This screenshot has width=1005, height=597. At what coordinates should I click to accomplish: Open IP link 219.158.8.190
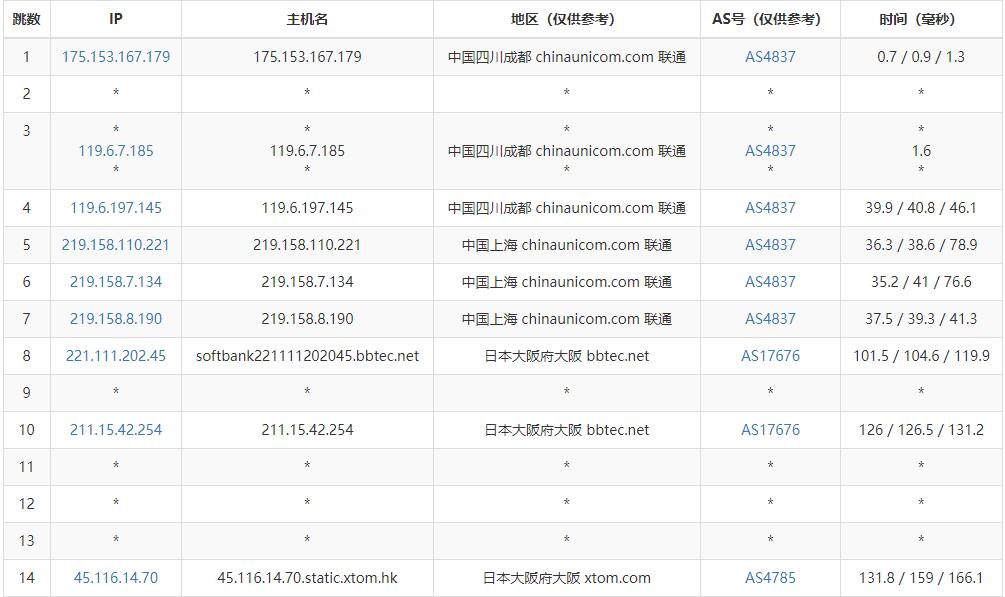point(116,319)
